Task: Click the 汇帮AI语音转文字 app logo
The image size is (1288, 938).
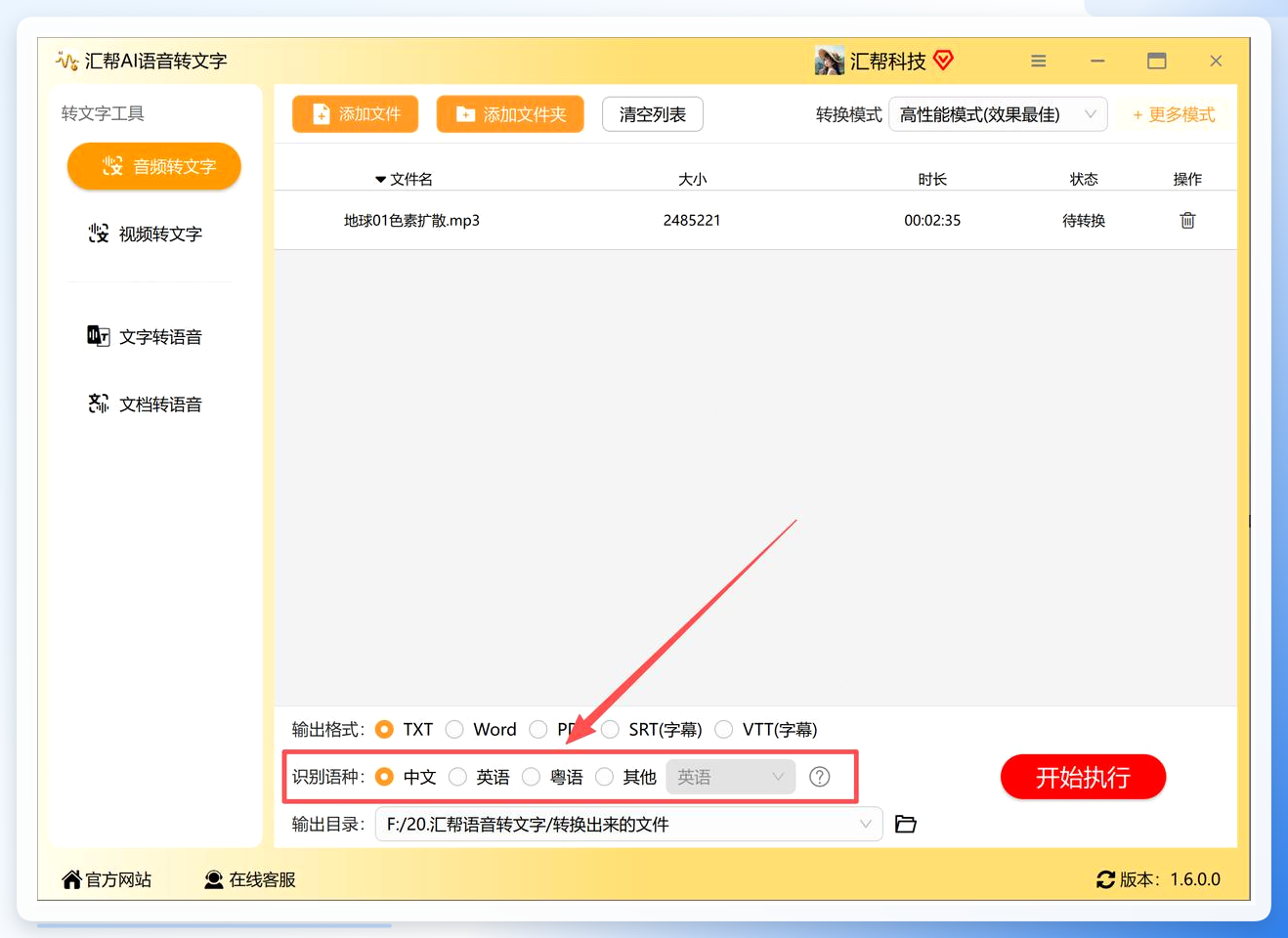Action: (66, 61)
